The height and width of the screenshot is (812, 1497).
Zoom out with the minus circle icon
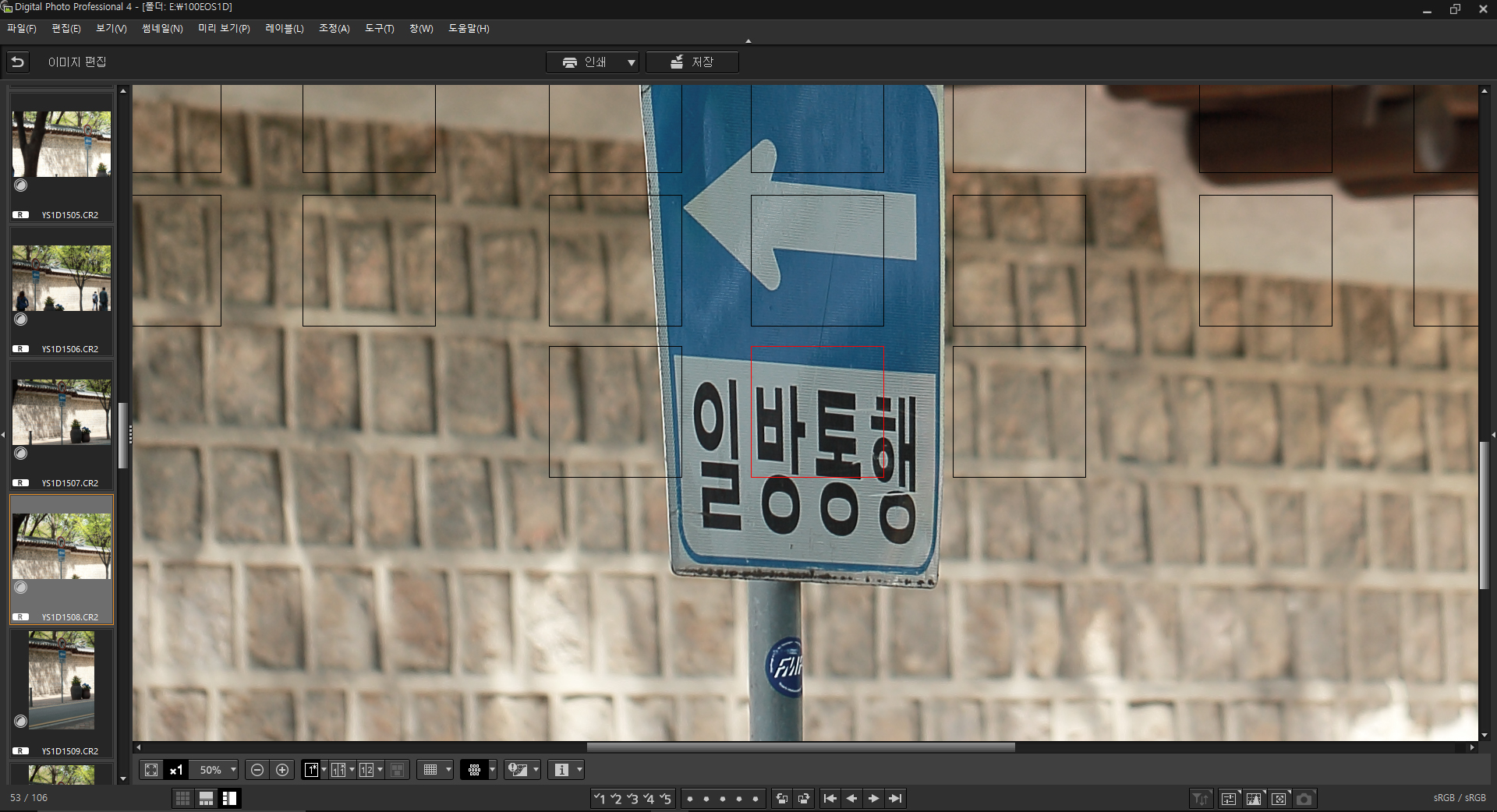tap(257, 770)
